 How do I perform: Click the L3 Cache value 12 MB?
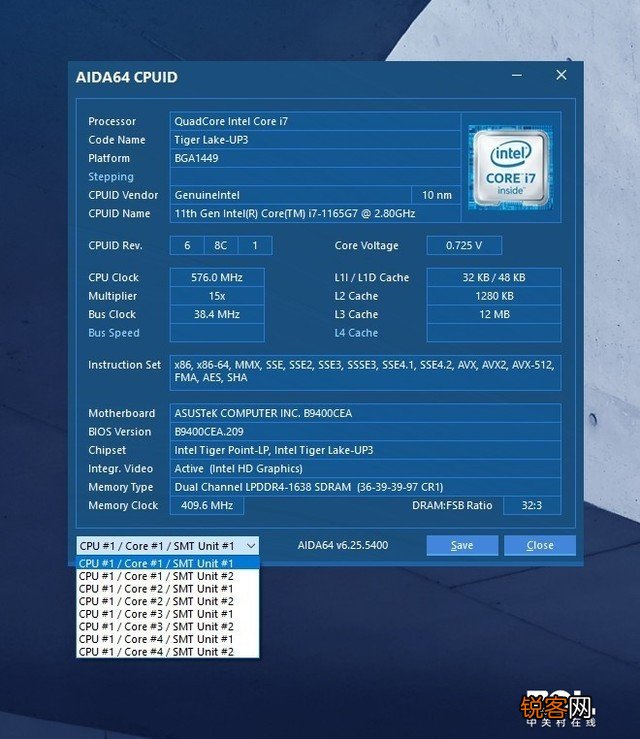tap(494, 314)
